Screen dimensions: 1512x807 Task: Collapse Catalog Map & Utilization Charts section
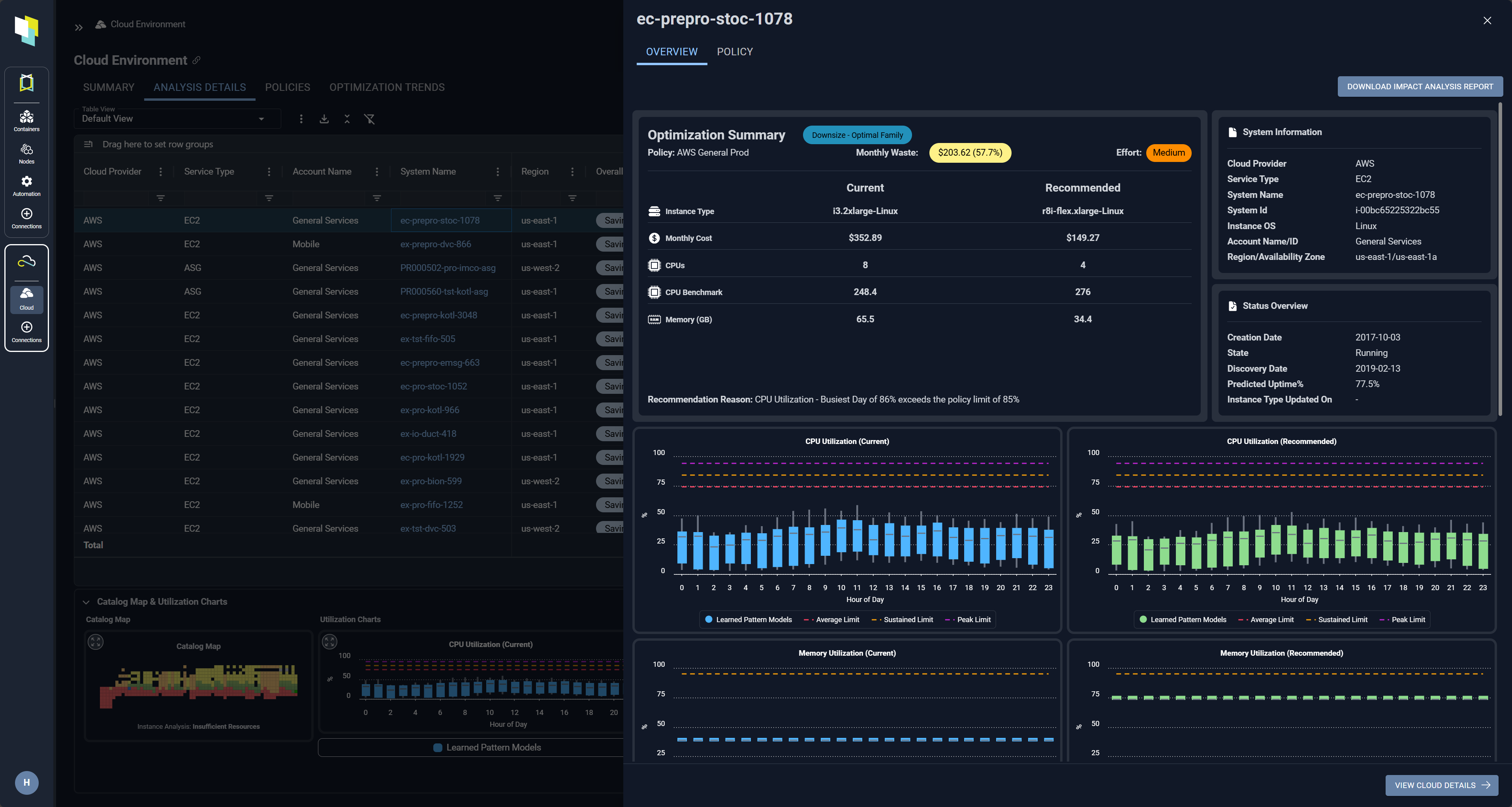[x=86, y=602]
